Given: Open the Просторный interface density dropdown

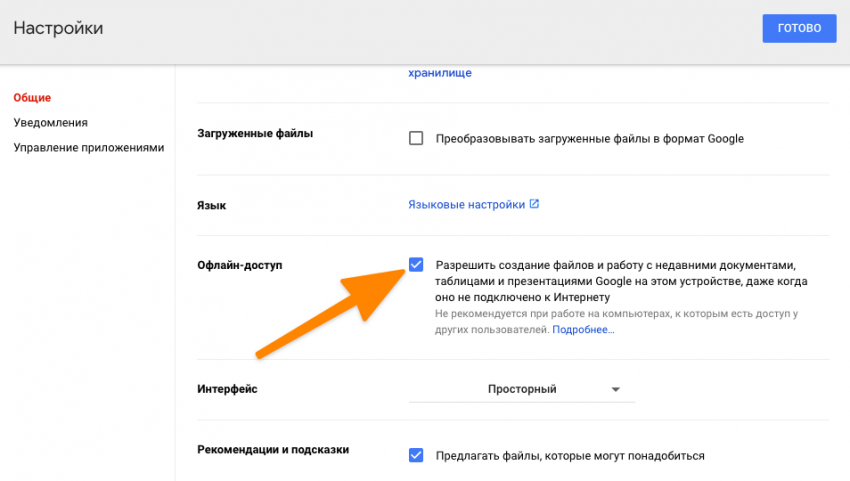Looking at the screenshot, I should pos(521,389).
